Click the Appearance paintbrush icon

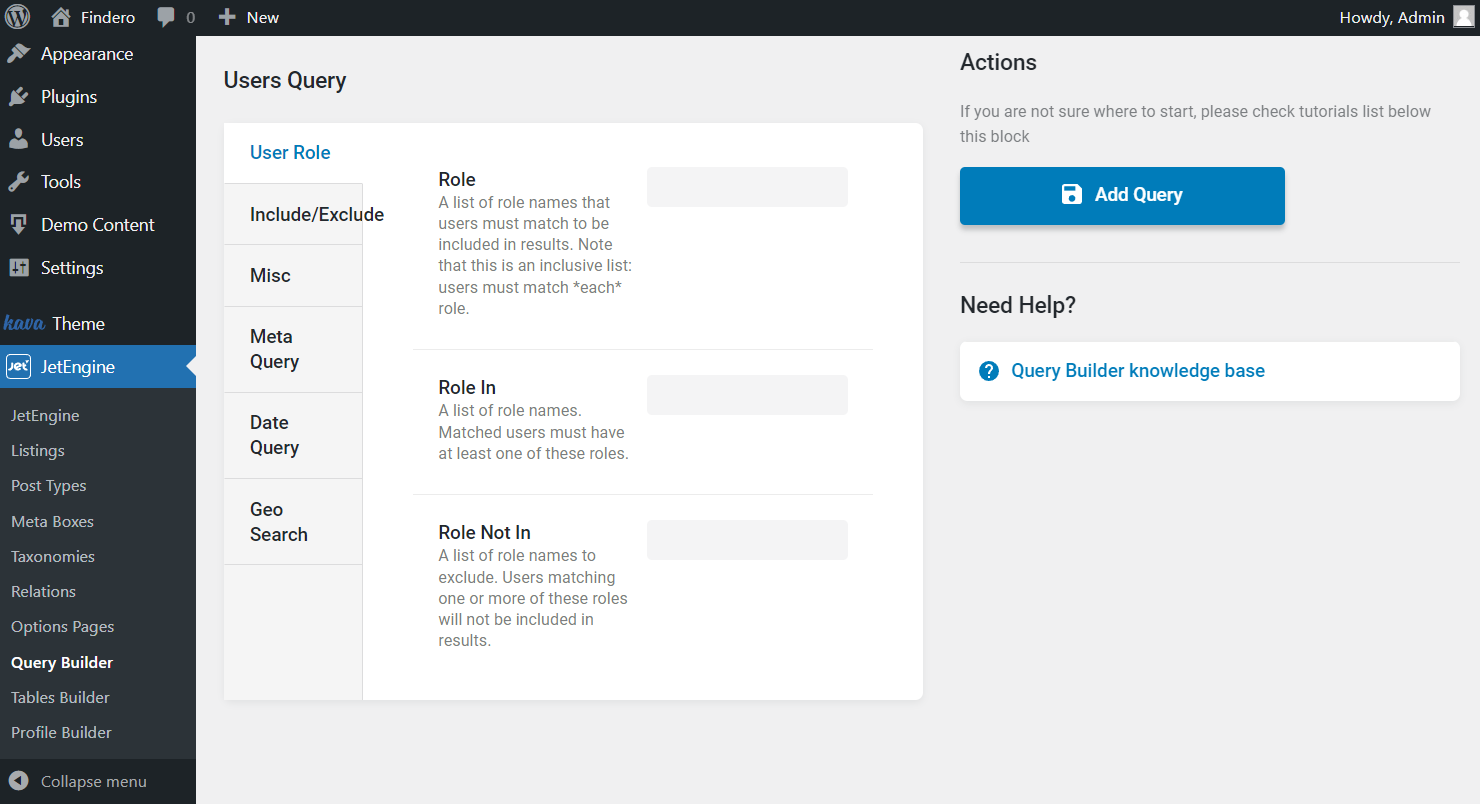[19, 54]
